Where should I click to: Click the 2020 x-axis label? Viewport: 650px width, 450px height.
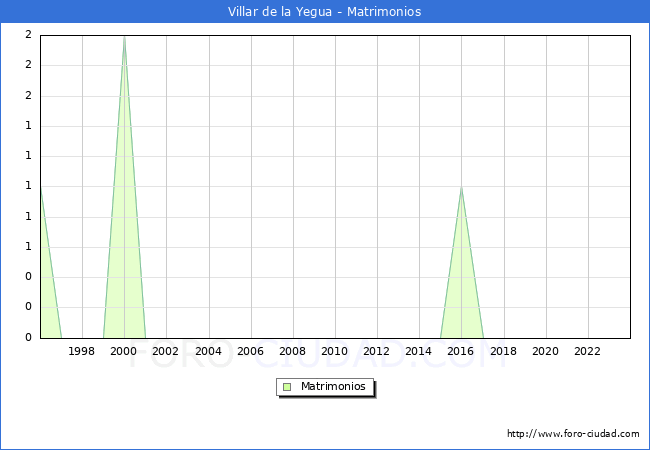coord(546,351)
